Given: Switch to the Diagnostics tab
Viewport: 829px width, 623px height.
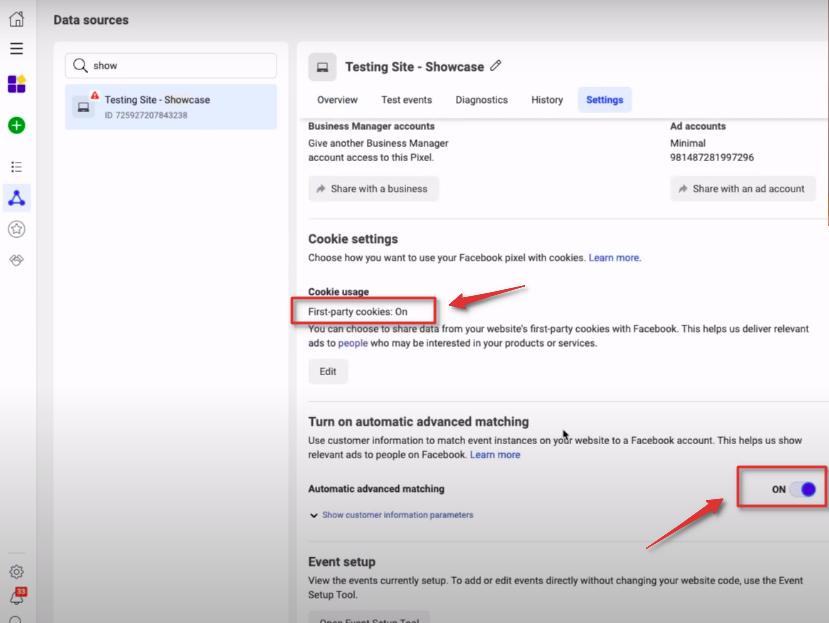Looking at the screenshot, I should click(482, 100).
